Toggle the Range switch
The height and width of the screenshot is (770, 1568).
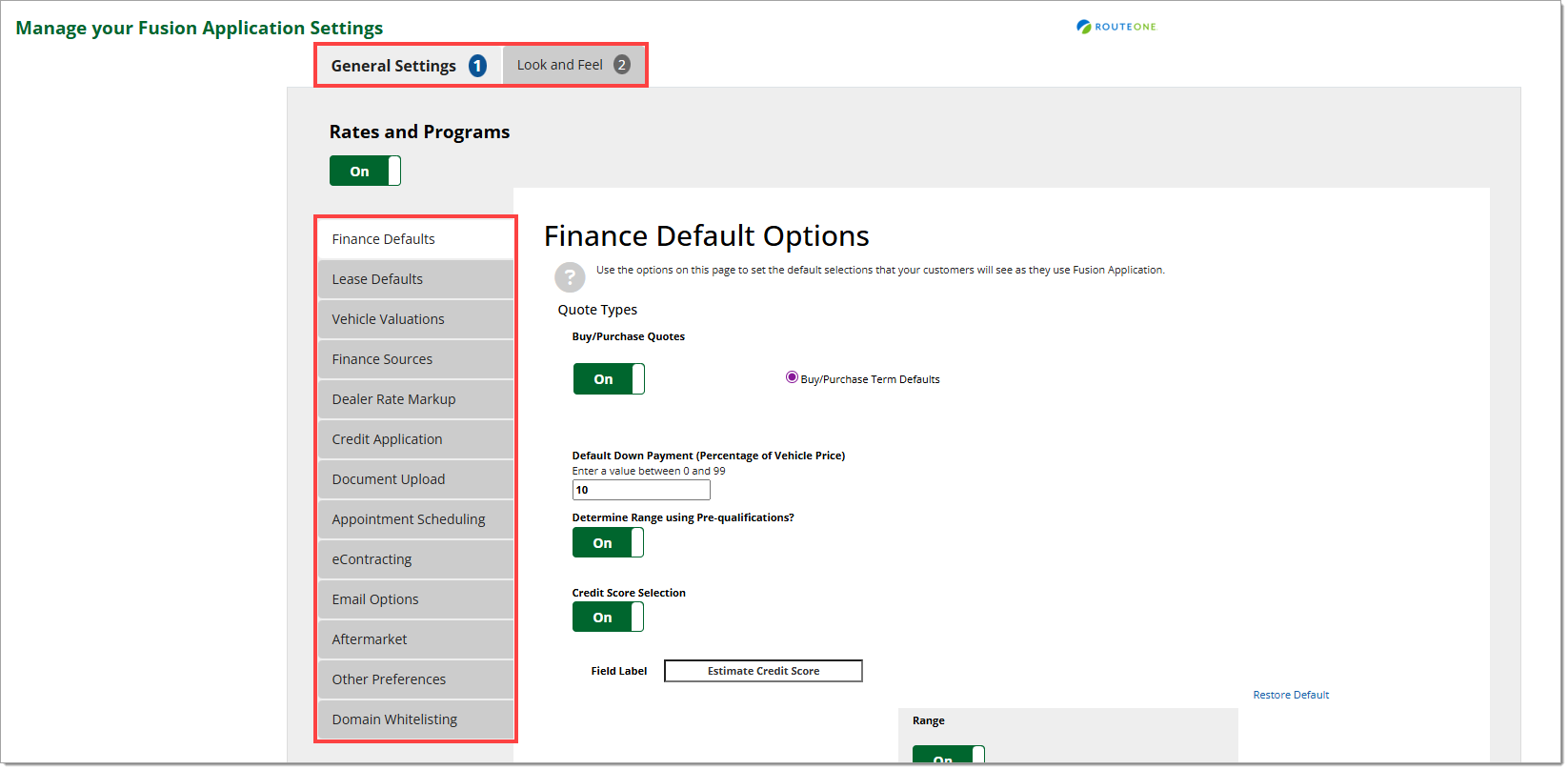(948, 756)
